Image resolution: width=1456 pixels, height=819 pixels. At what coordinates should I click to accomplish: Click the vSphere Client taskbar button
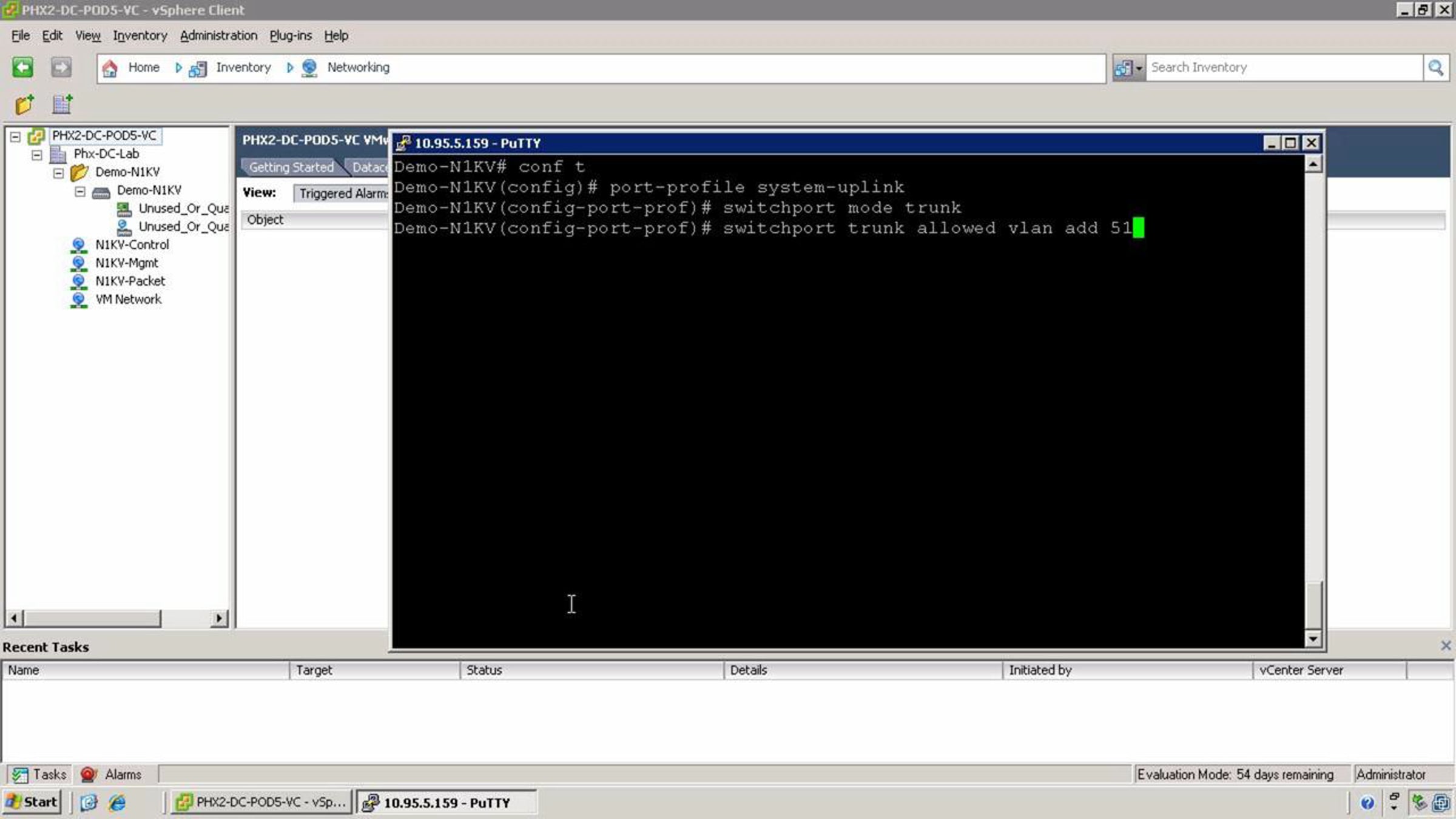coord(261,802)
